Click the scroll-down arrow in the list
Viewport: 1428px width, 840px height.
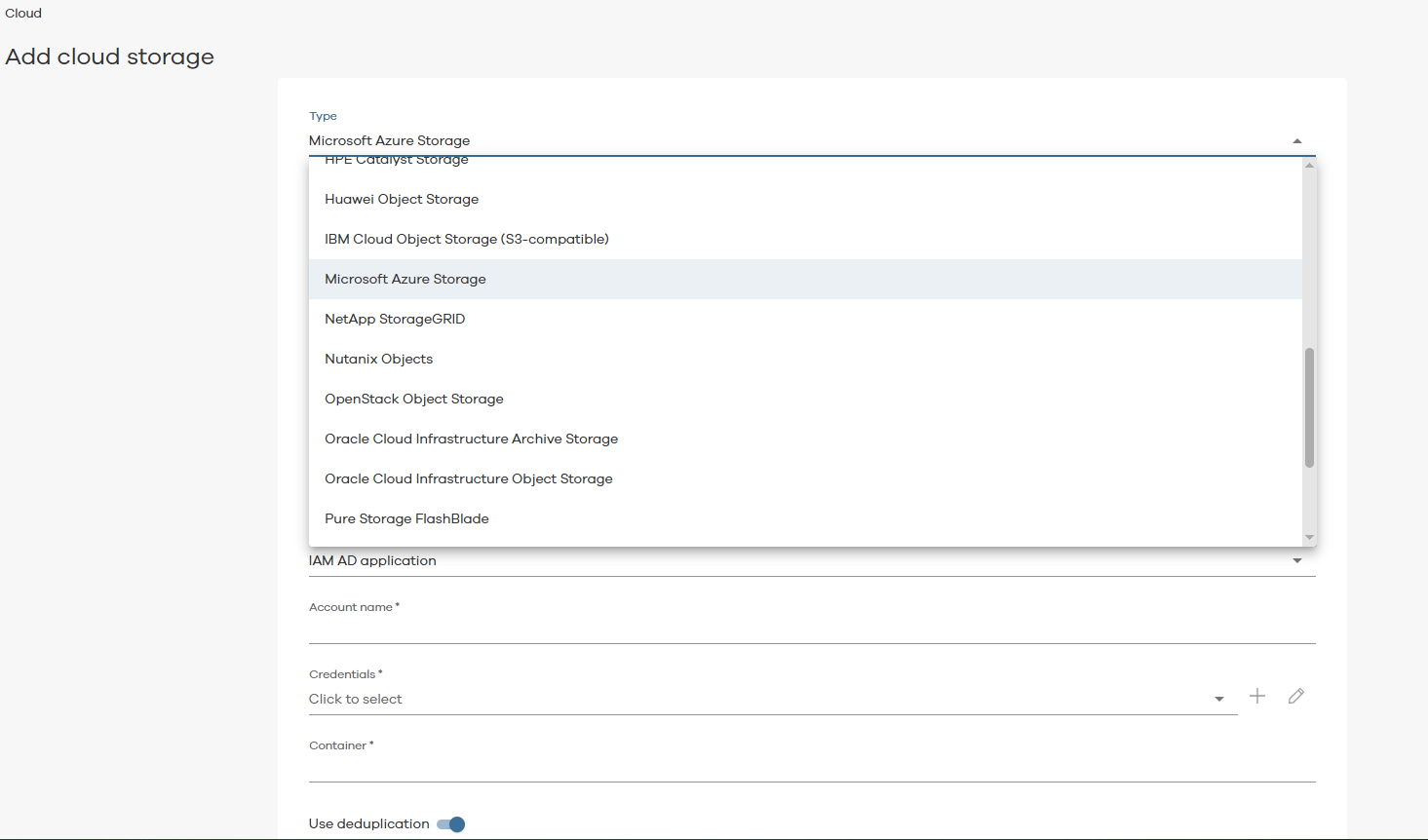click(1309, 538)
